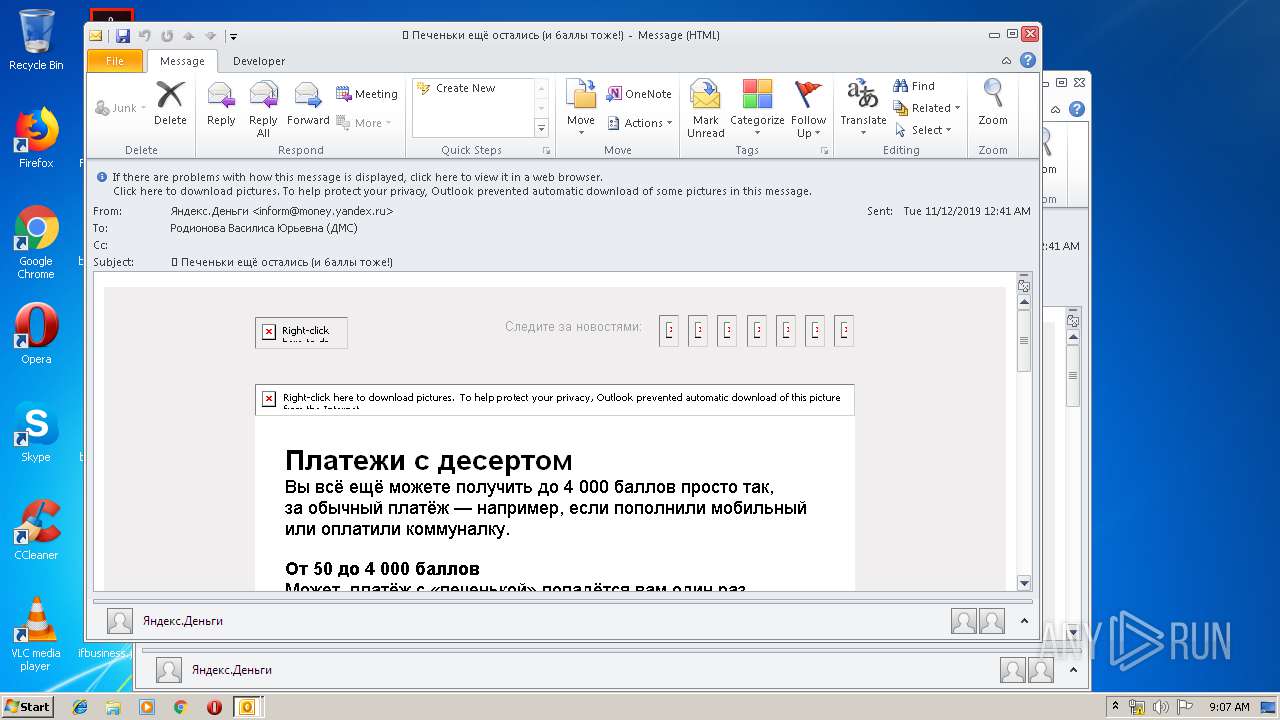Expand the People Pane arrow

click(x=1024, y=621)
